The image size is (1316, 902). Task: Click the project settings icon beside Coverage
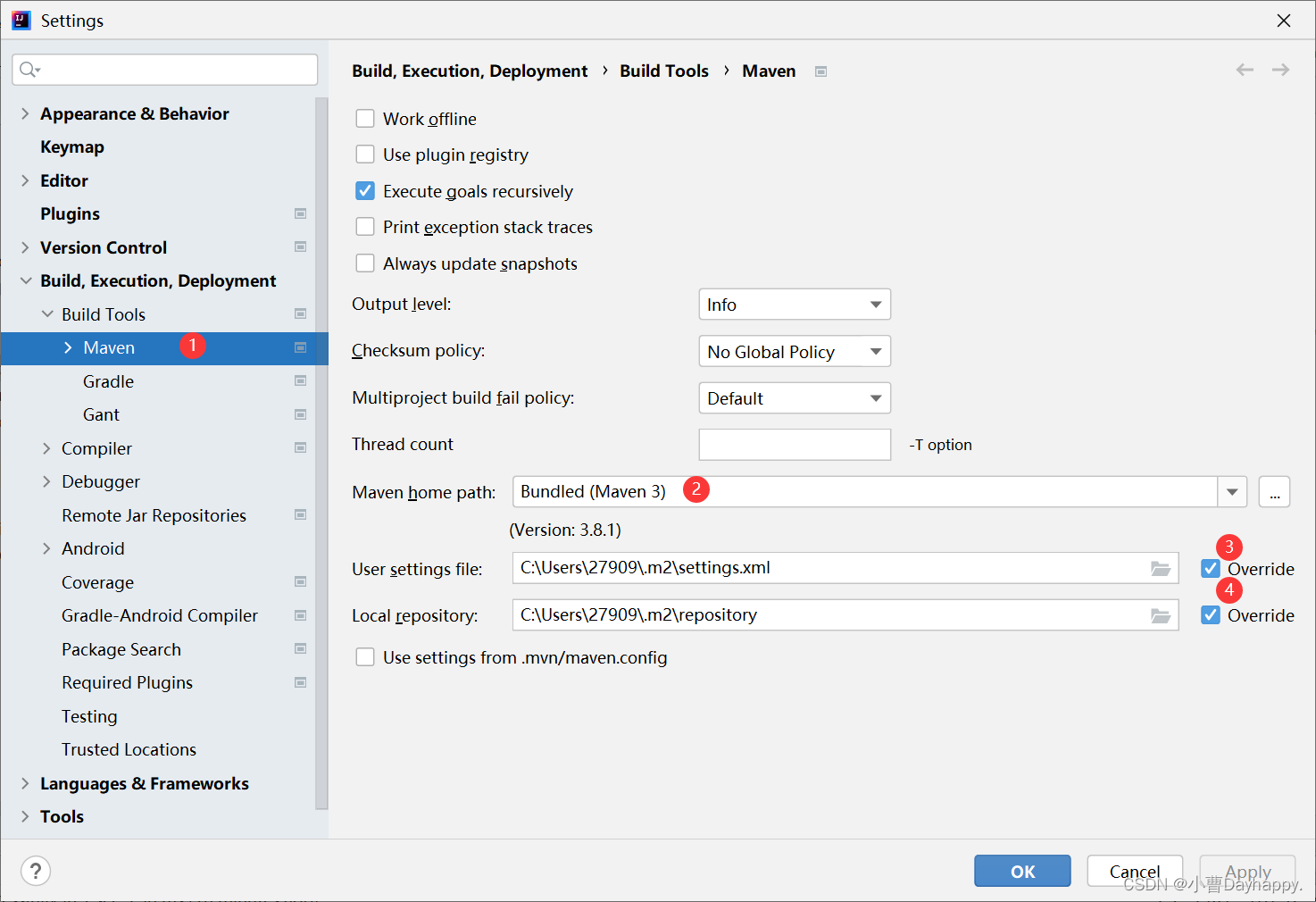coord(301,581)
